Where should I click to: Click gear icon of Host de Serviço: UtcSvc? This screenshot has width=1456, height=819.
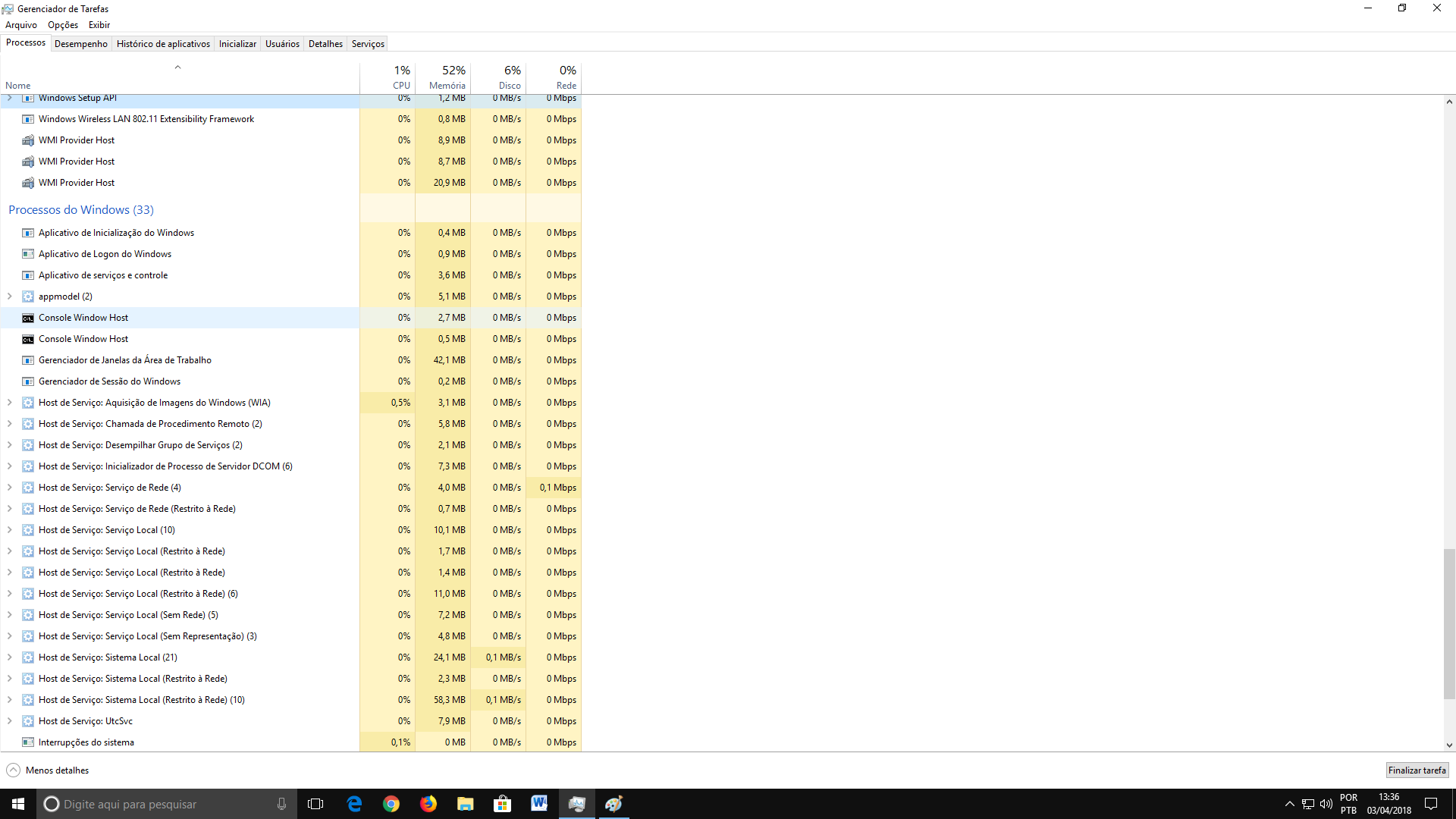pyautogui.click(x=28, y=721)
